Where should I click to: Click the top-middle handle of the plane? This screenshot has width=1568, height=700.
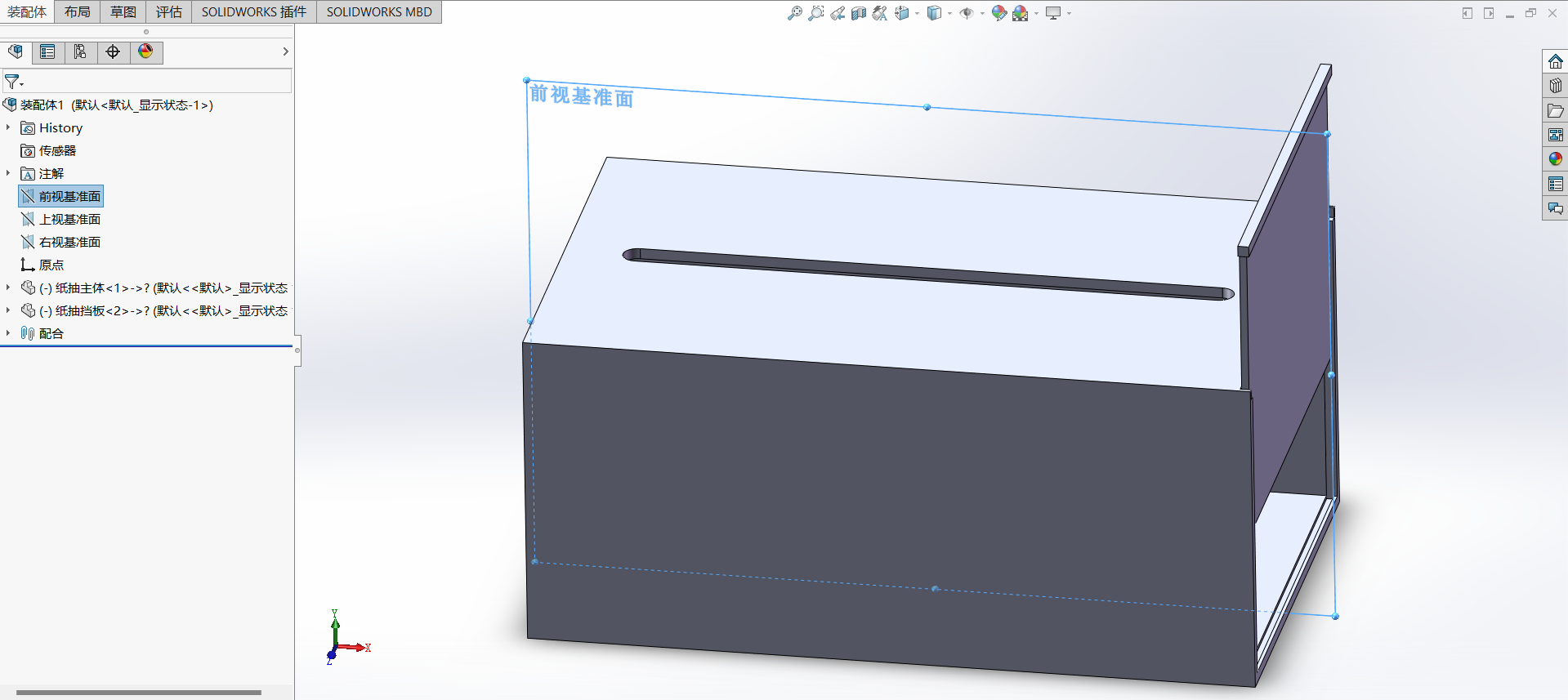pos(927,107)
